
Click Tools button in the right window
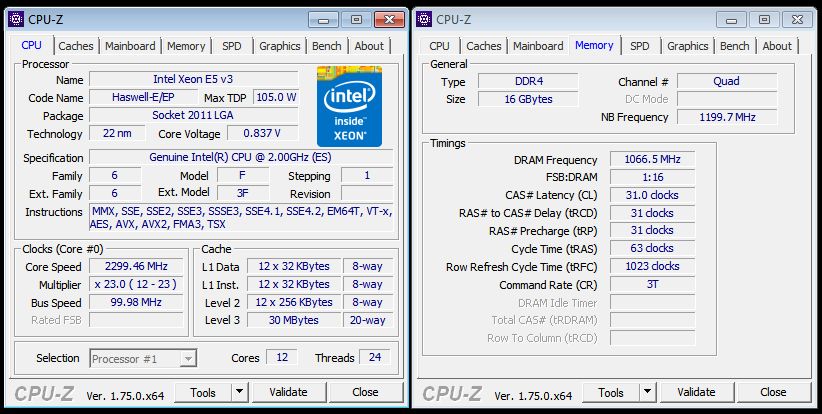pyautogui.click(x=611, y=393)
